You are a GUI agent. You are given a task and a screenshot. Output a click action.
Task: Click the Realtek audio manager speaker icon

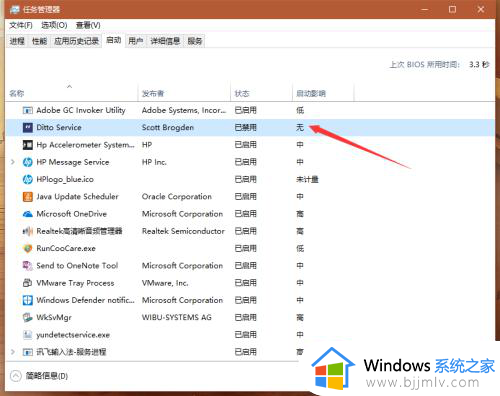27,231
